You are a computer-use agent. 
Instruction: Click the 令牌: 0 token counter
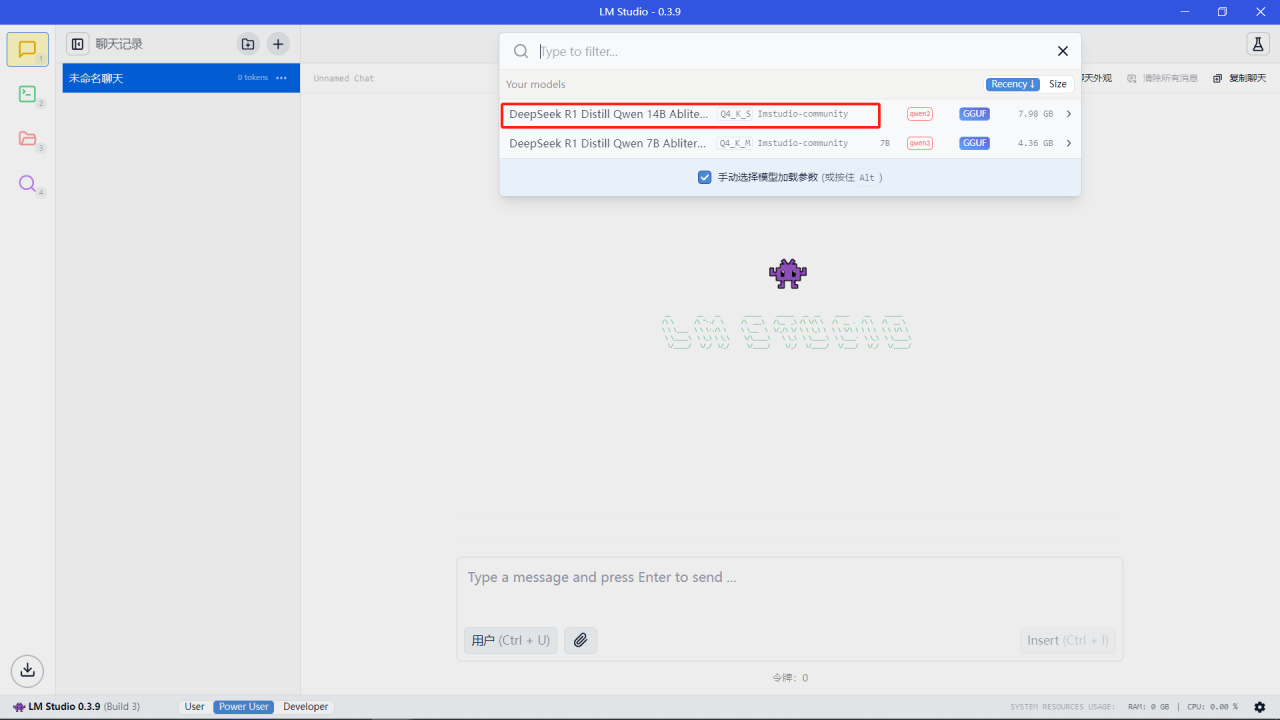(790, 678)
